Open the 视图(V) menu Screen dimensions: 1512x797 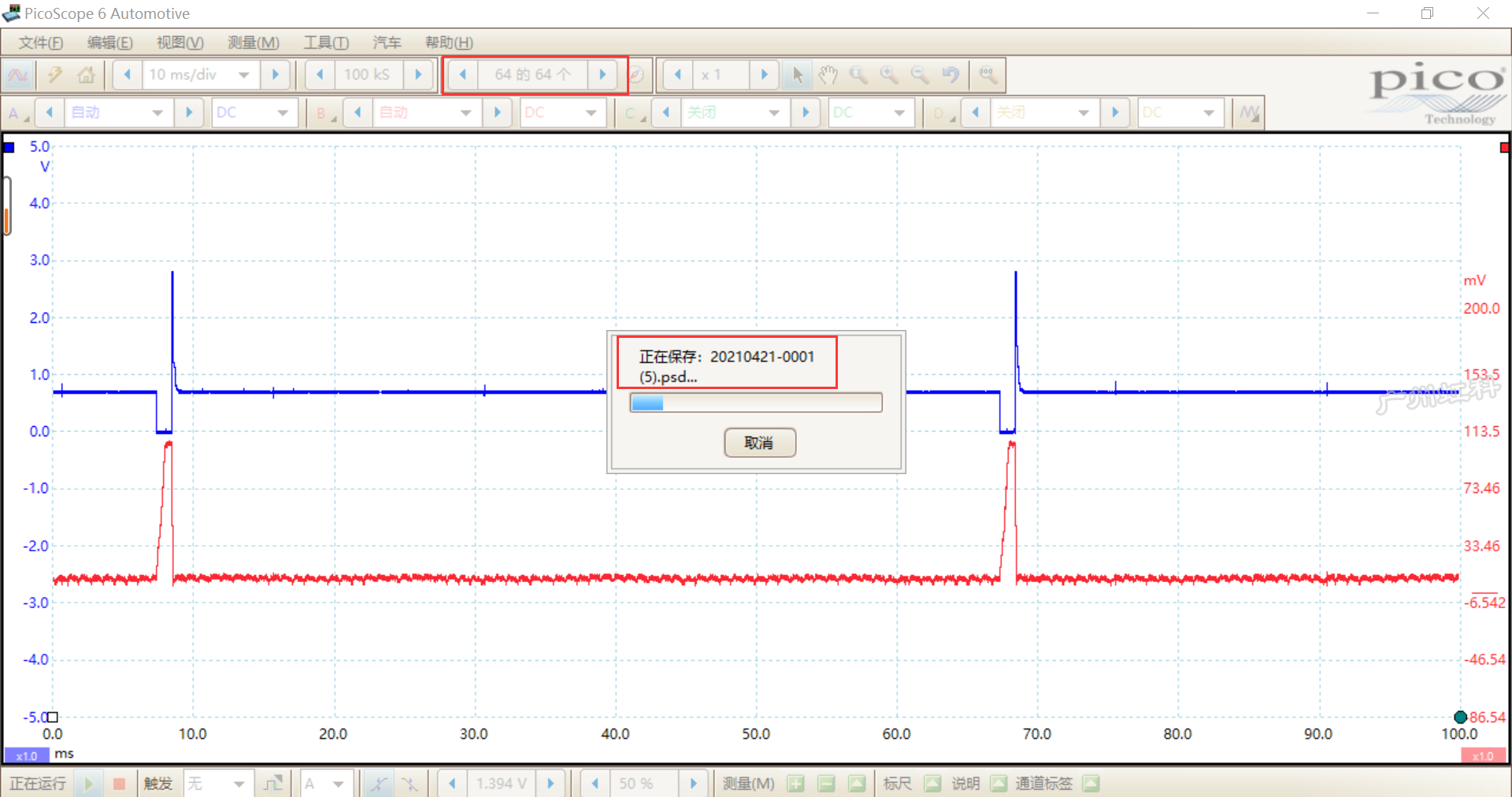click(x=180, y=43)
